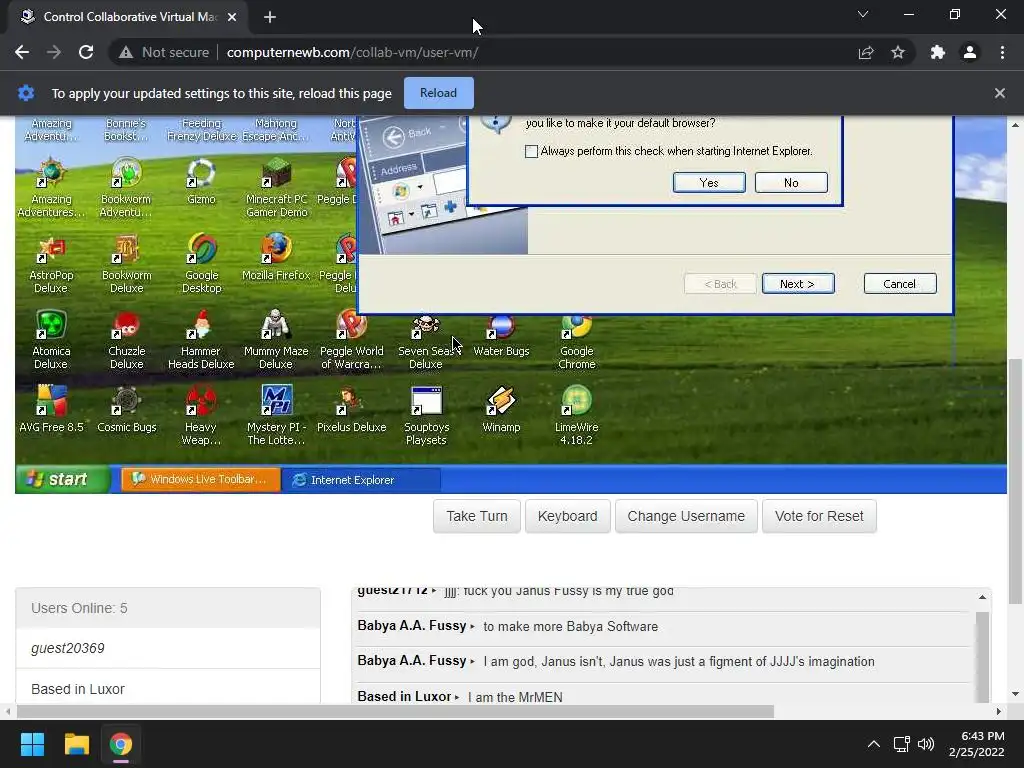Click the share page icon
Screen dimensions: 1024x768
(x=866, y=52)
